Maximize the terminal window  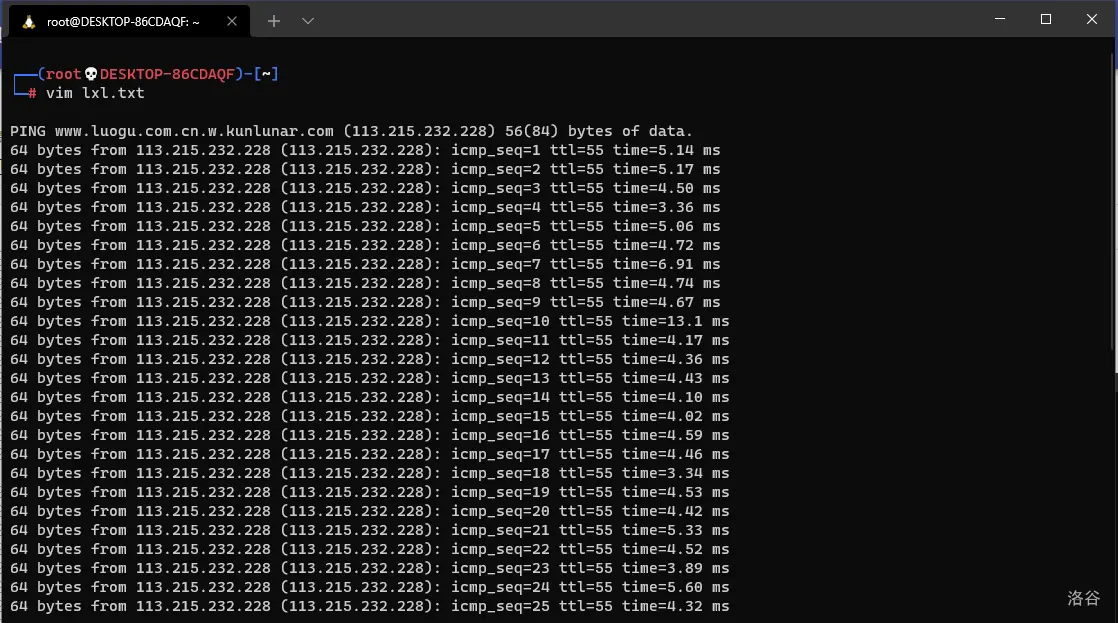1045,19
